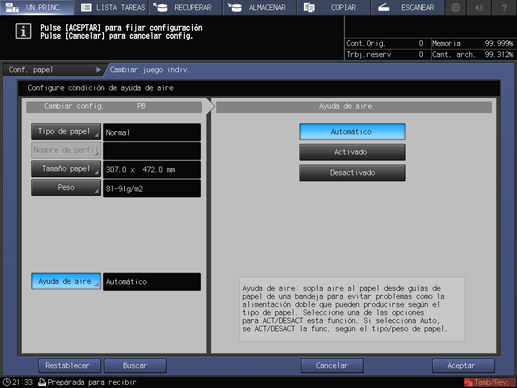Screen dimensions: 517x388
Task: Click the red Tamb/Rev. status indicator
Action: [489, 382]
